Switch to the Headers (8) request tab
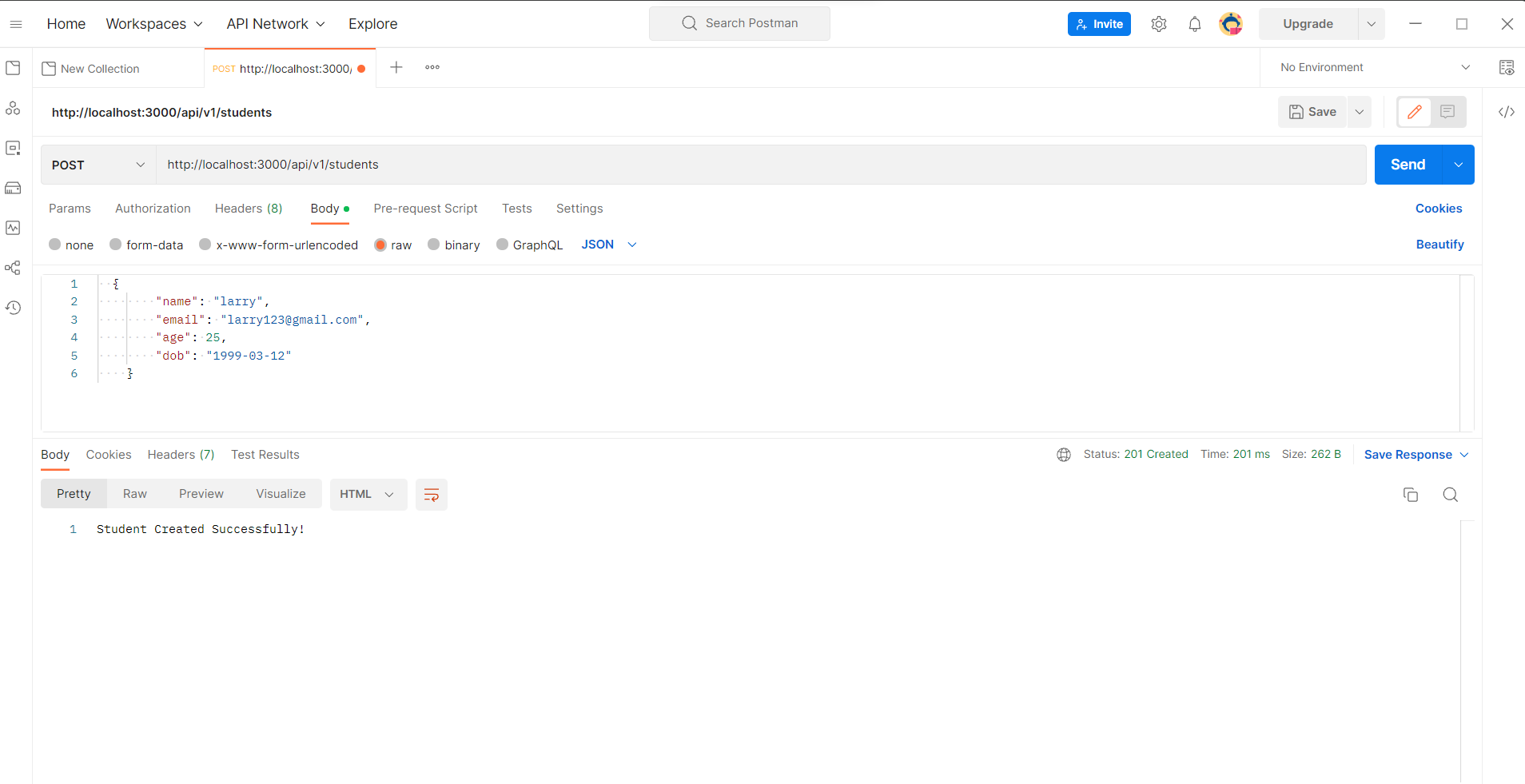 (248, 209)
